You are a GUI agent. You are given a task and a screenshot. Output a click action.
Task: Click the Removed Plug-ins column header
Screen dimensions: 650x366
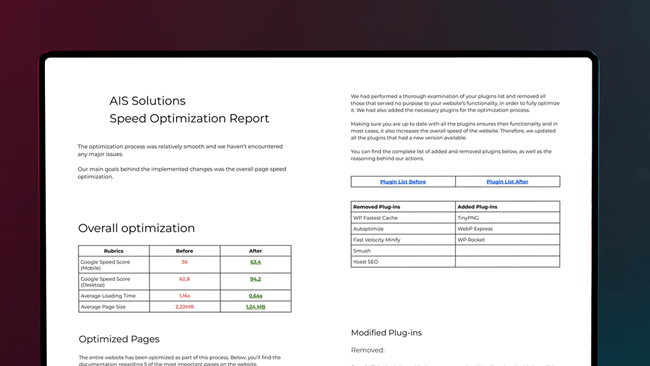[x=403, y=206]
